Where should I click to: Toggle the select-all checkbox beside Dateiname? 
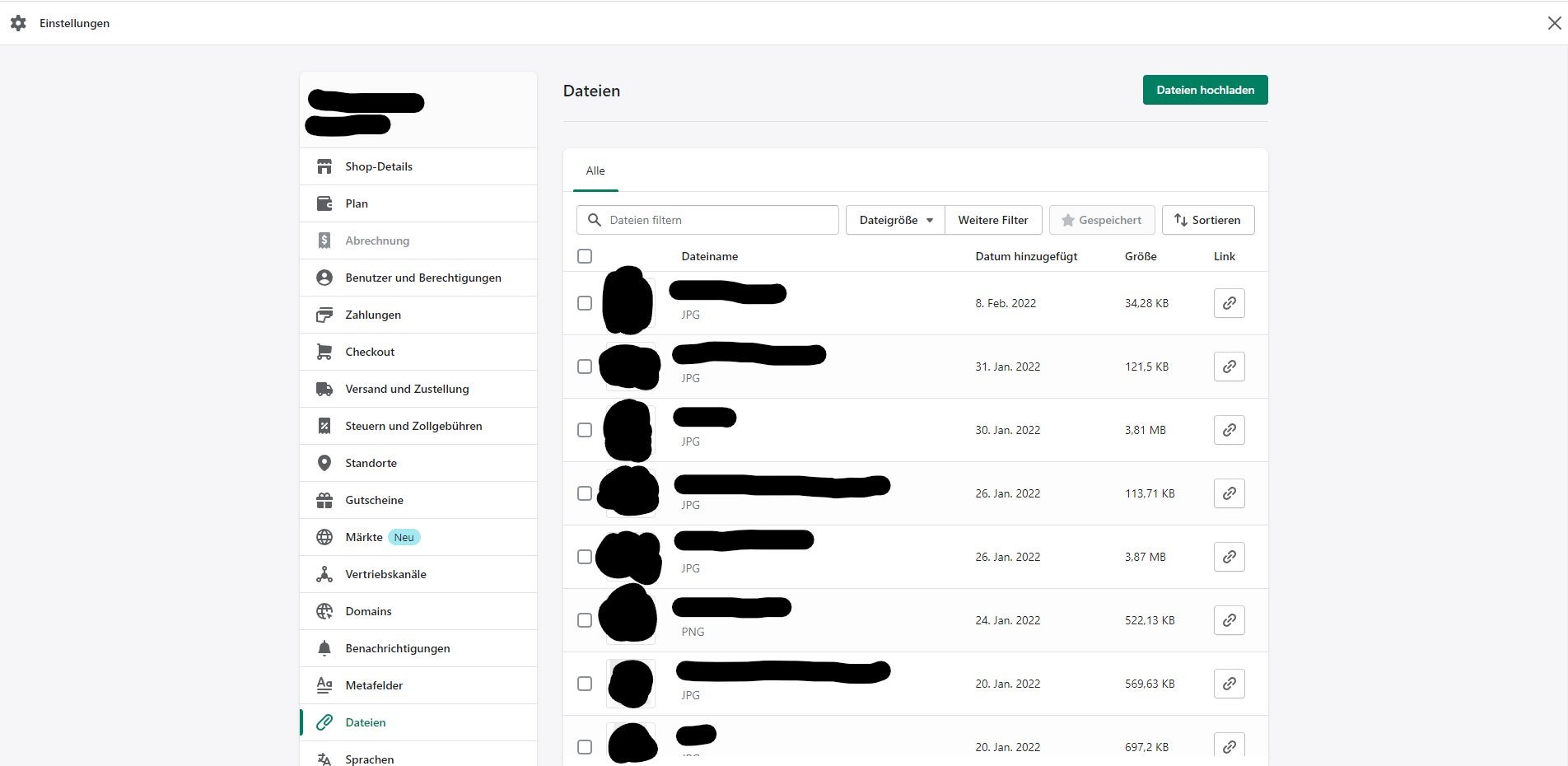585,256
